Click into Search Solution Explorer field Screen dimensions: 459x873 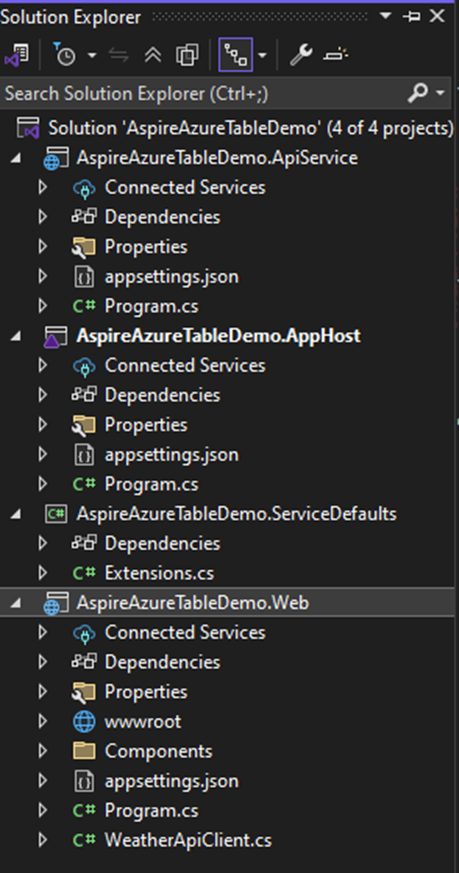point(203,94)
